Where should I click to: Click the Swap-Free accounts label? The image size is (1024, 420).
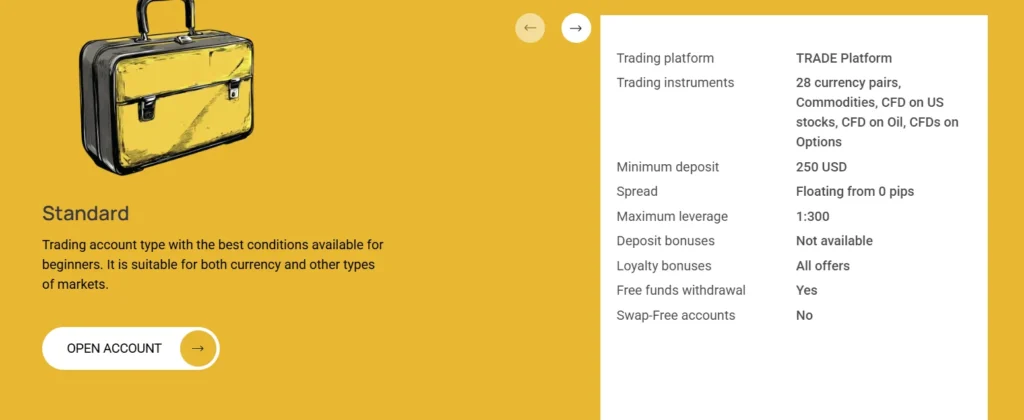(x=675, y=315)
